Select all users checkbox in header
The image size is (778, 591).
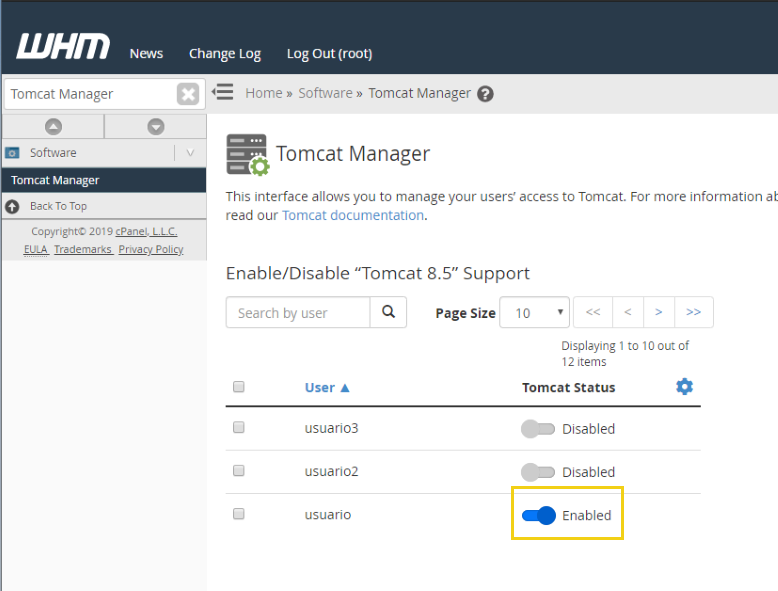[x=239, y=387]
